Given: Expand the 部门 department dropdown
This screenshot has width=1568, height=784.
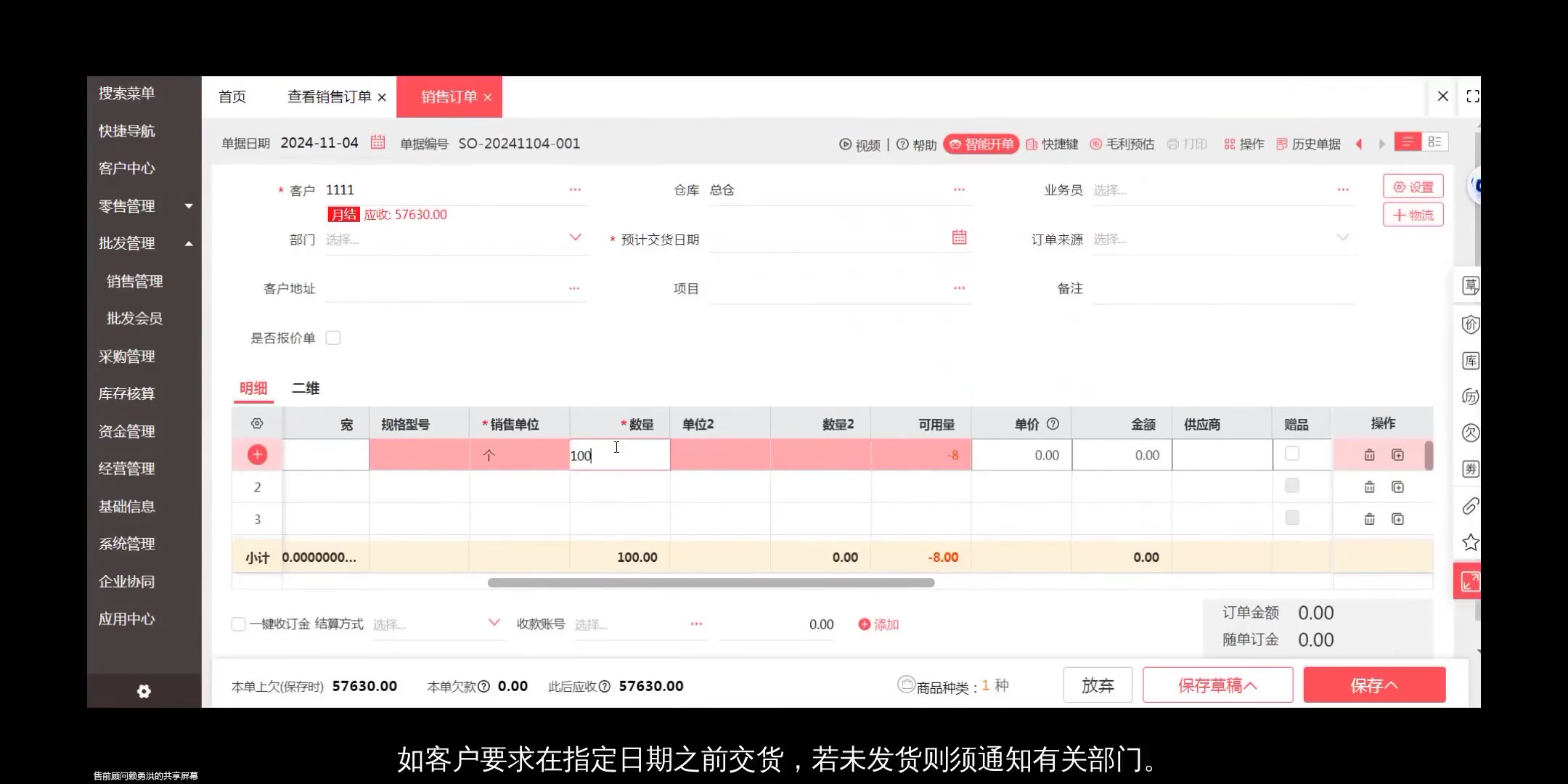Looking at the screenshot, I should coord(575,237).
